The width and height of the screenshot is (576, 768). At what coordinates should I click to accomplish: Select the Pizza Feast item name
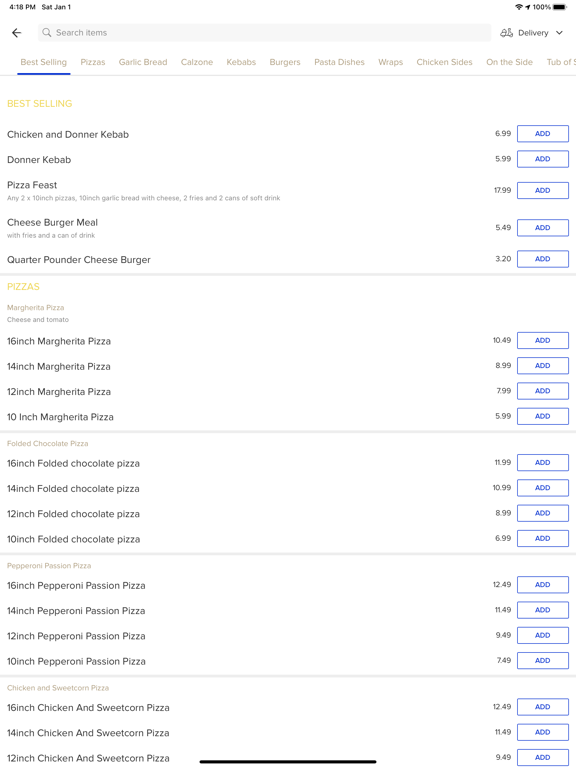[32, 185]
